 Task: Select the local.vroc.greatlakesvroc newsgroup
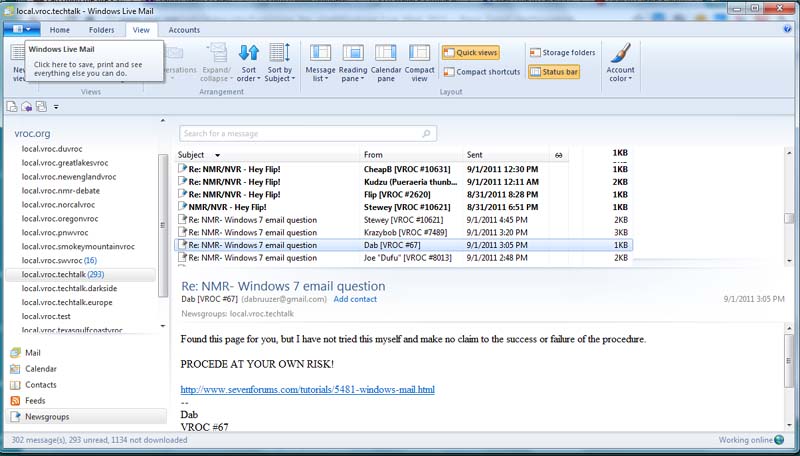[65, 163]
